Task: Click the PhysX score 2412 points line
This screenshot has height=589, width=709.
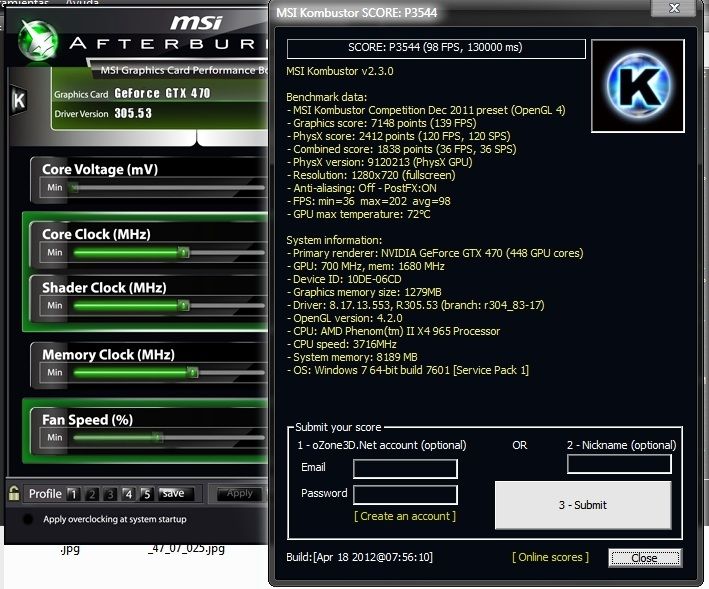Action: [x=398, y=136]
